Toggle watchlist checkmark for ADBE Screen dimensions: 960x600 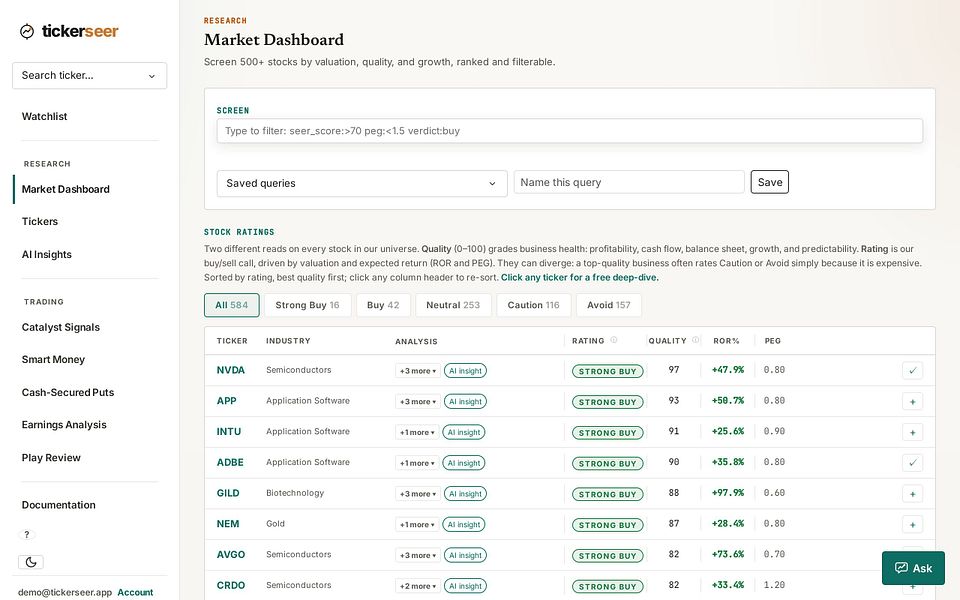click(x=912, y=463)
